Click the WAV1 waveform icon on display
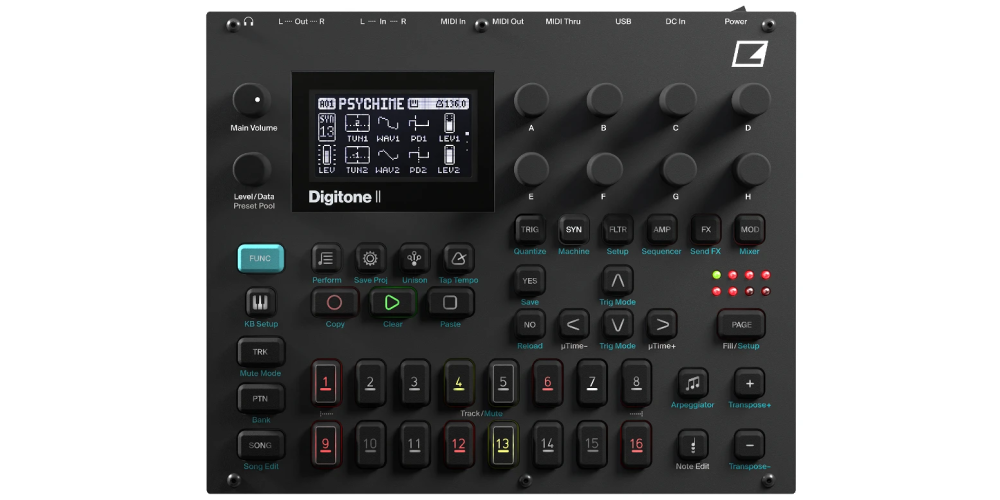The width and height of the screenshot is (1000, 500). pos(387,122)
